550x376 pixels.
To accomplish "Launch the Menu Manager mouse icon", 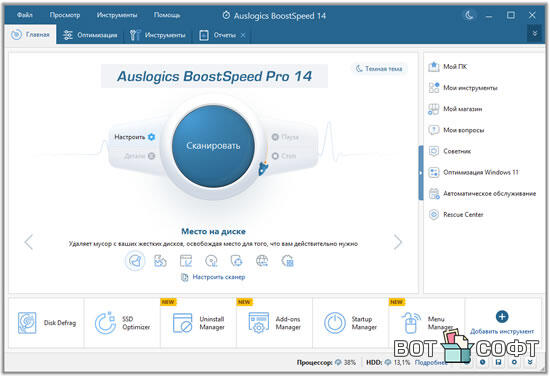I will 411,323.
